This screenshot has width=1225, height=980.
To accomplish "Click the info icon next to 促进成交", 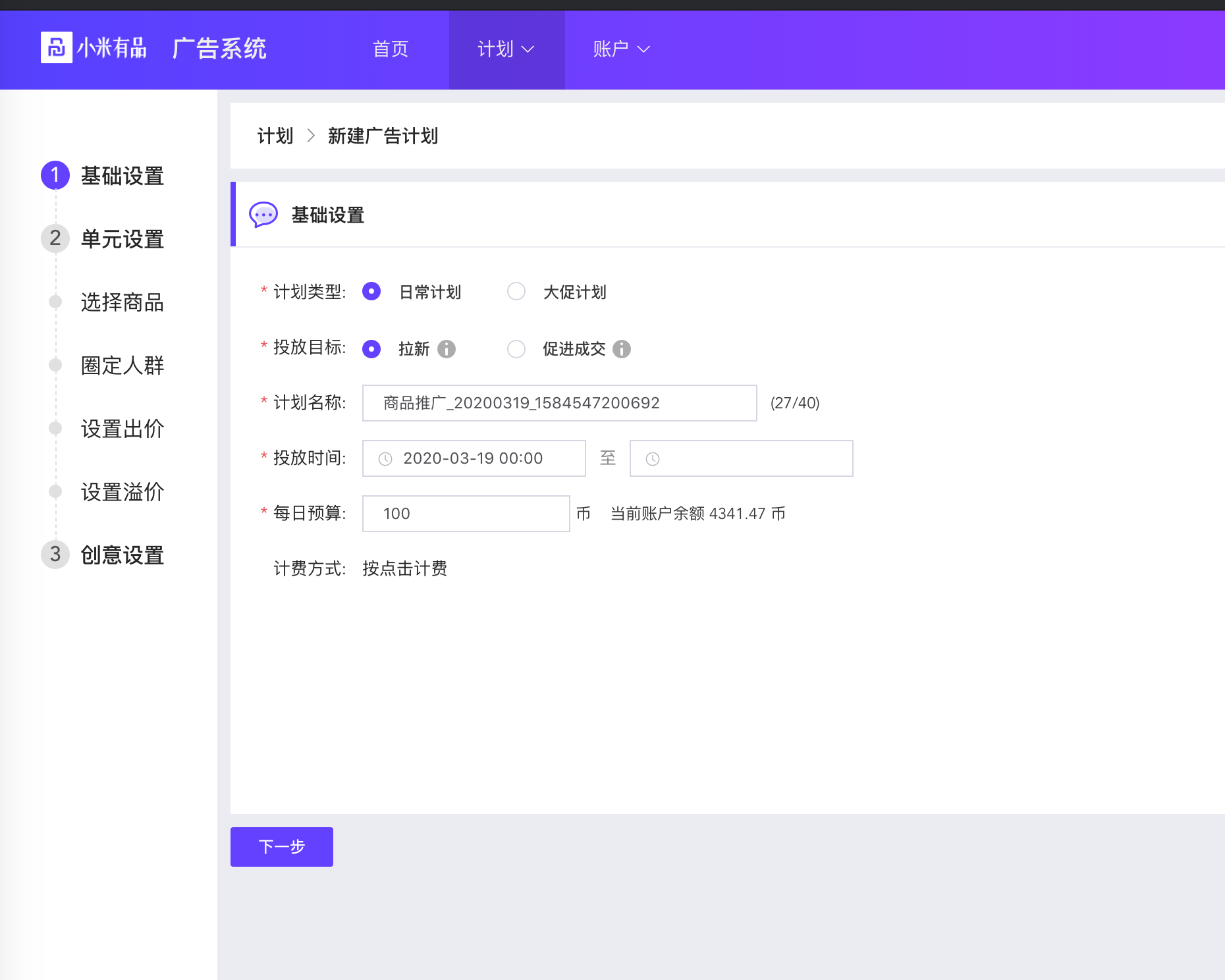I will tap(622, 349).
